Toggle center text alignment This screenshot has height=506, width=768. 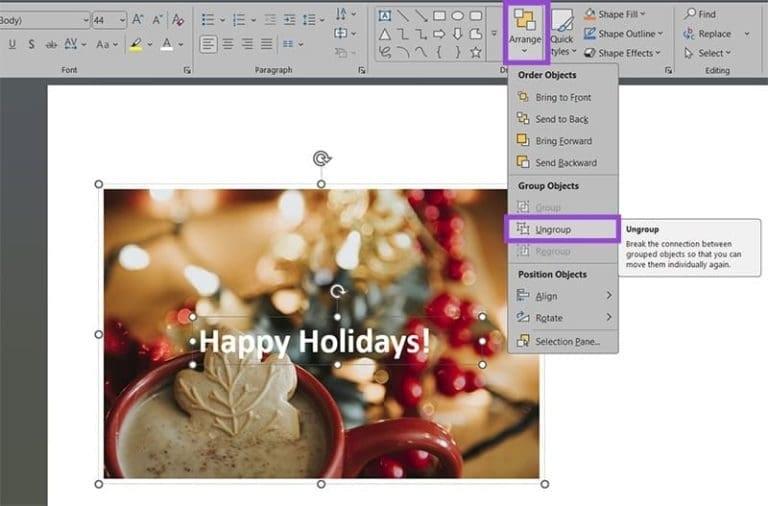click(x=228, y=44)
